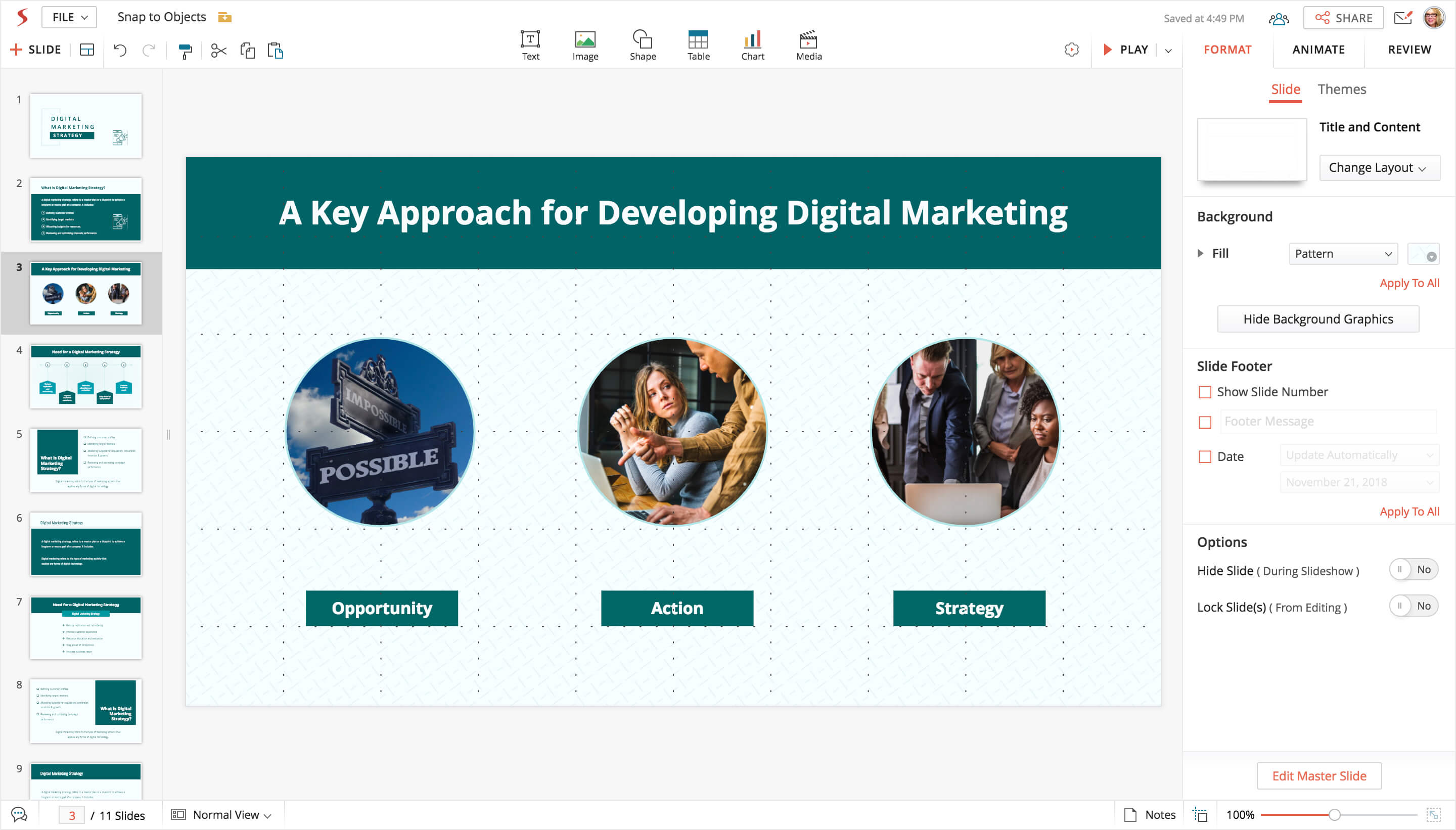
Task: Open the Change Layout dropdown
Action: [x=1379, y=168]
